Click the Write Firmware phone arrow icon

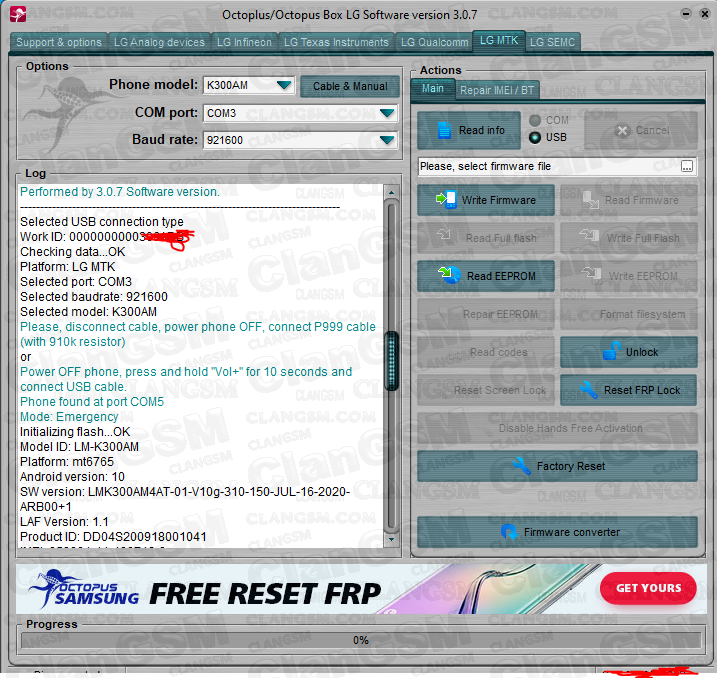(x=446, y=200)
